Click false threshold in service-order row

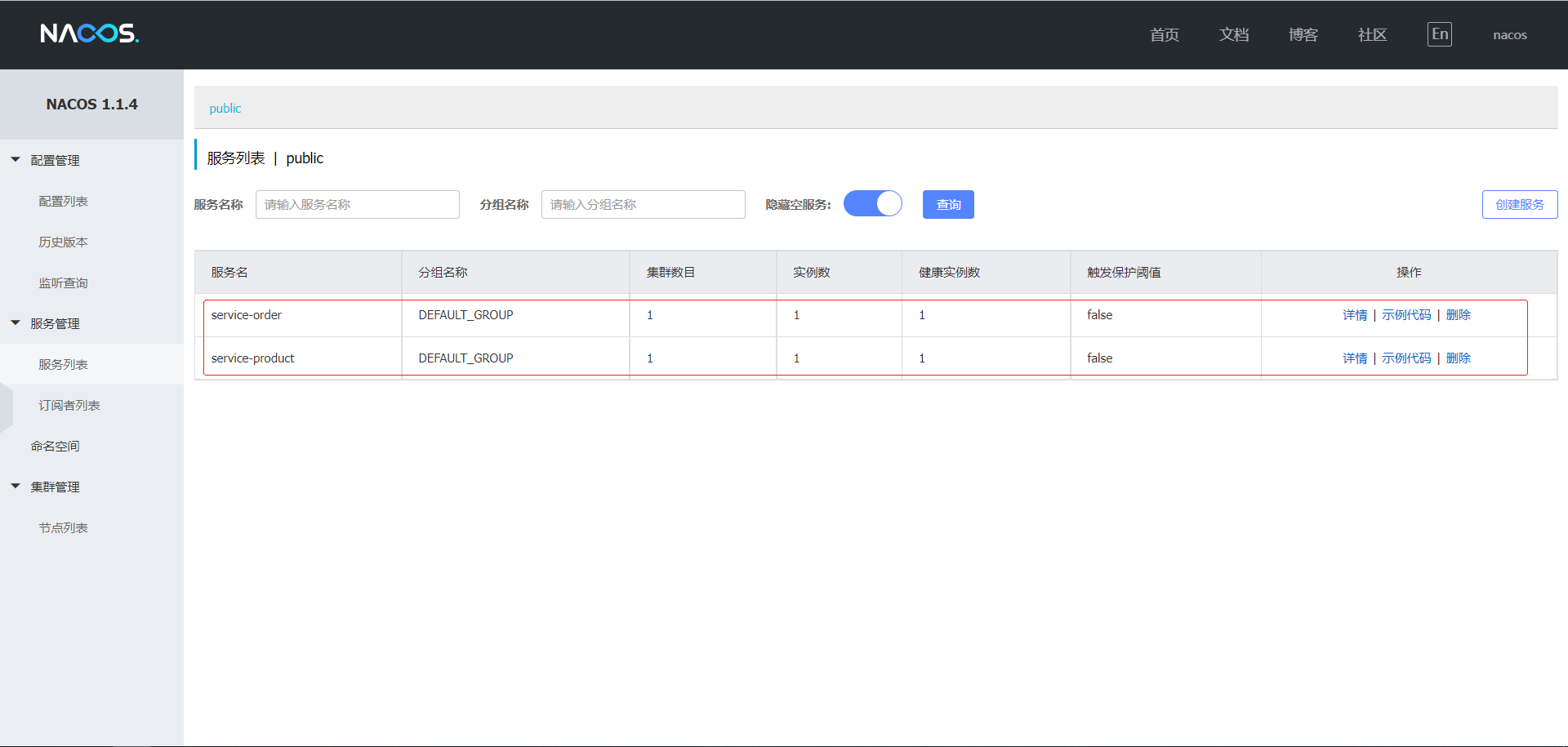tap(1099, 315)
